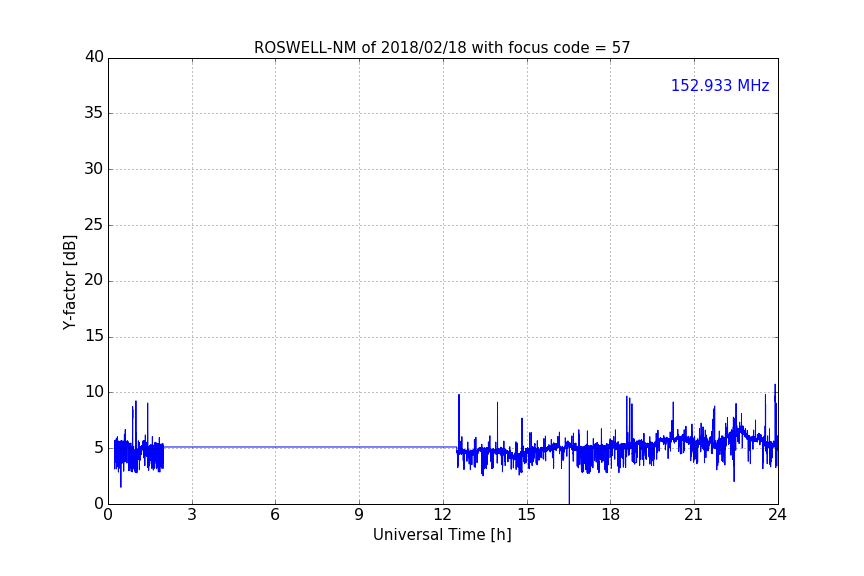Click the plot title 'ROSWELL-NM of 2018/02/18 with focus code = 57'
Screen dimensions: 864x576
pyautogui.click(x=442, y=48)
